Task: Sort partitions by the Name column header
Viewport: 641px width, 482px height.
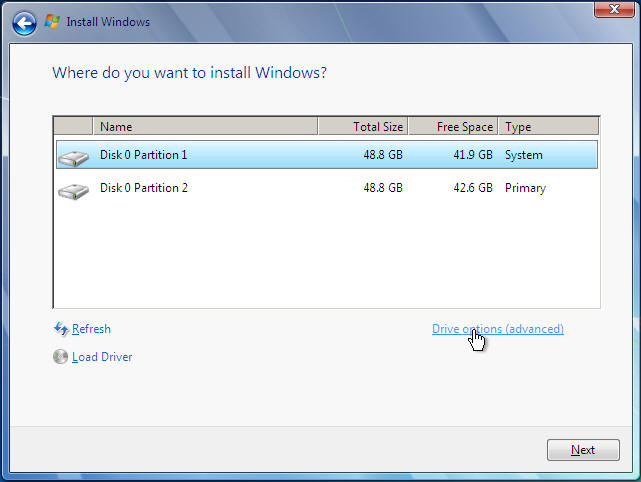Action: coord(205,127)
